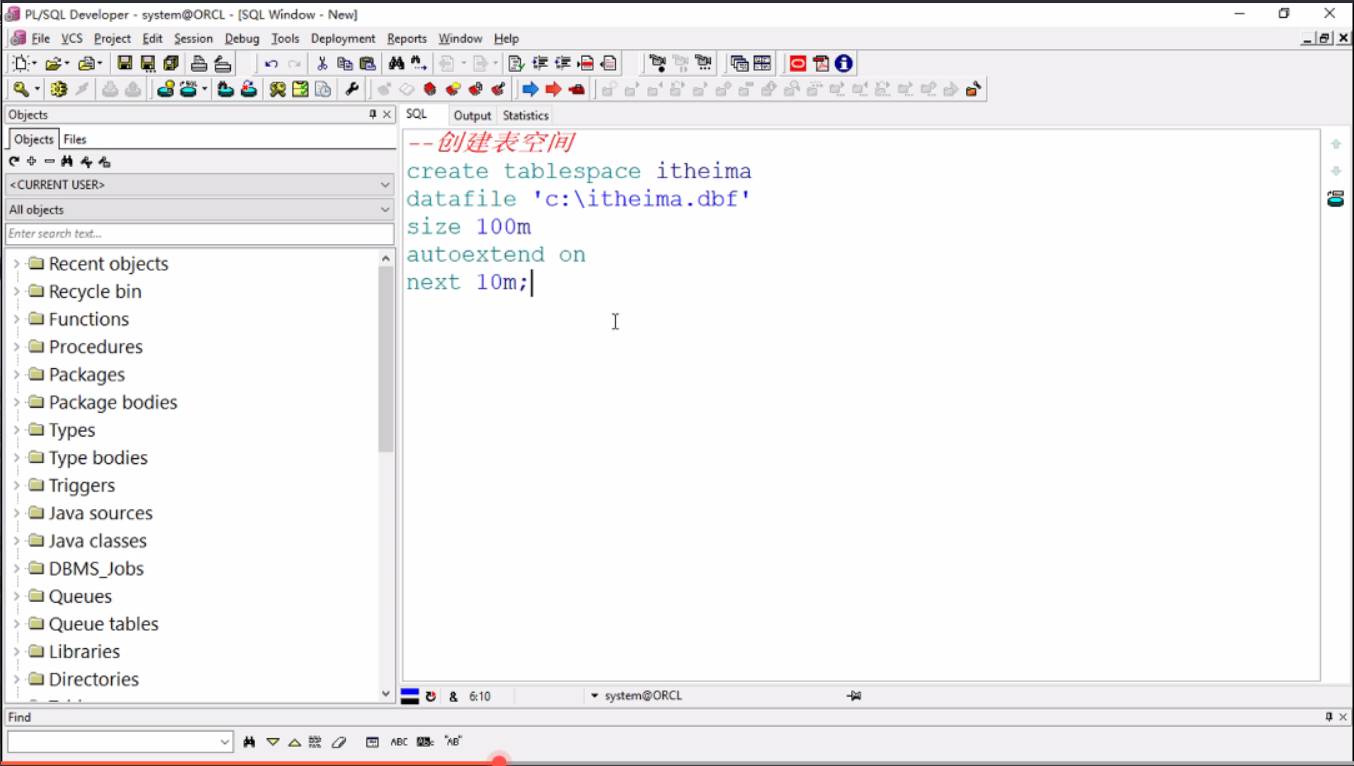
Task: Open the system@ORCL connection dropdown arrow
Action: [x=594, y=696]
